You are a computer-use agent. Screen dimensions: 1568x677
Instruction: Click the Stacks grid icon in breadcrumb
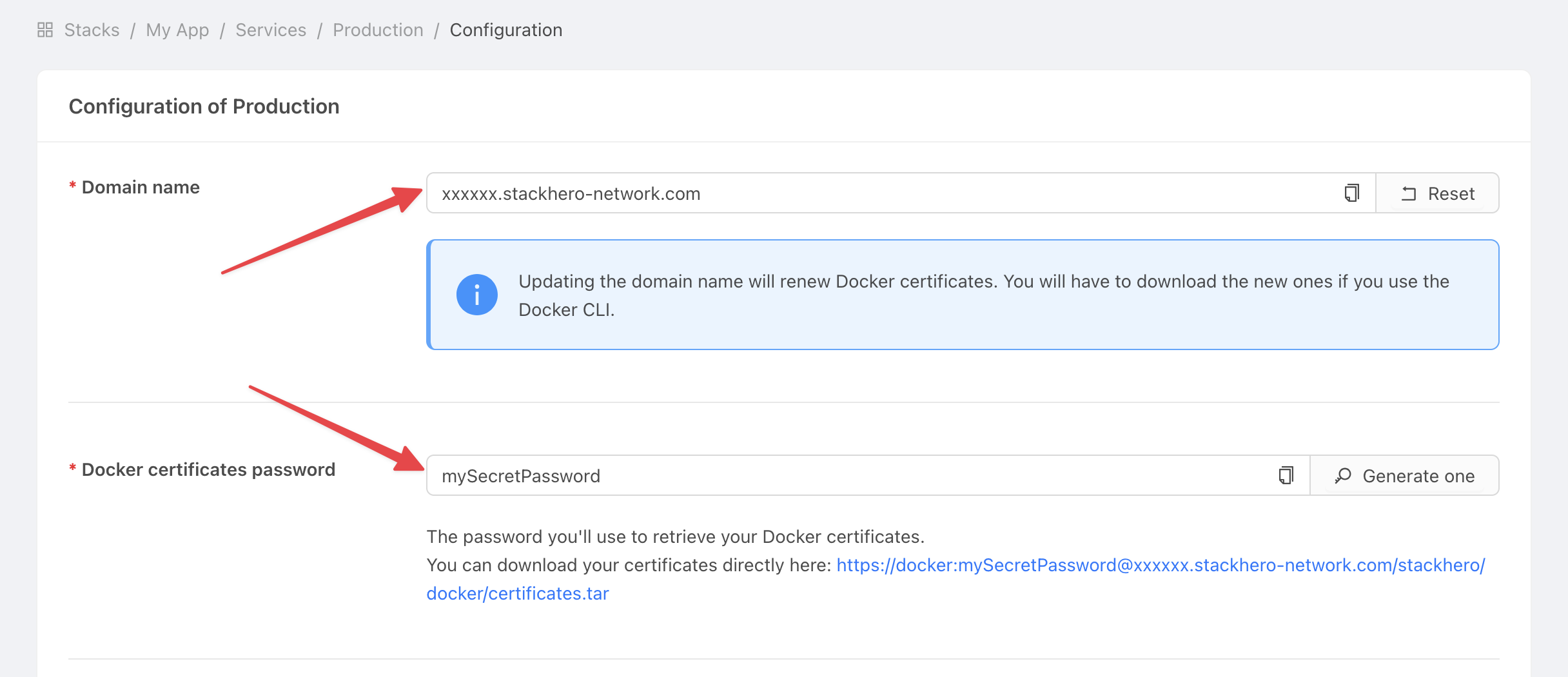[x=45, y=30]
